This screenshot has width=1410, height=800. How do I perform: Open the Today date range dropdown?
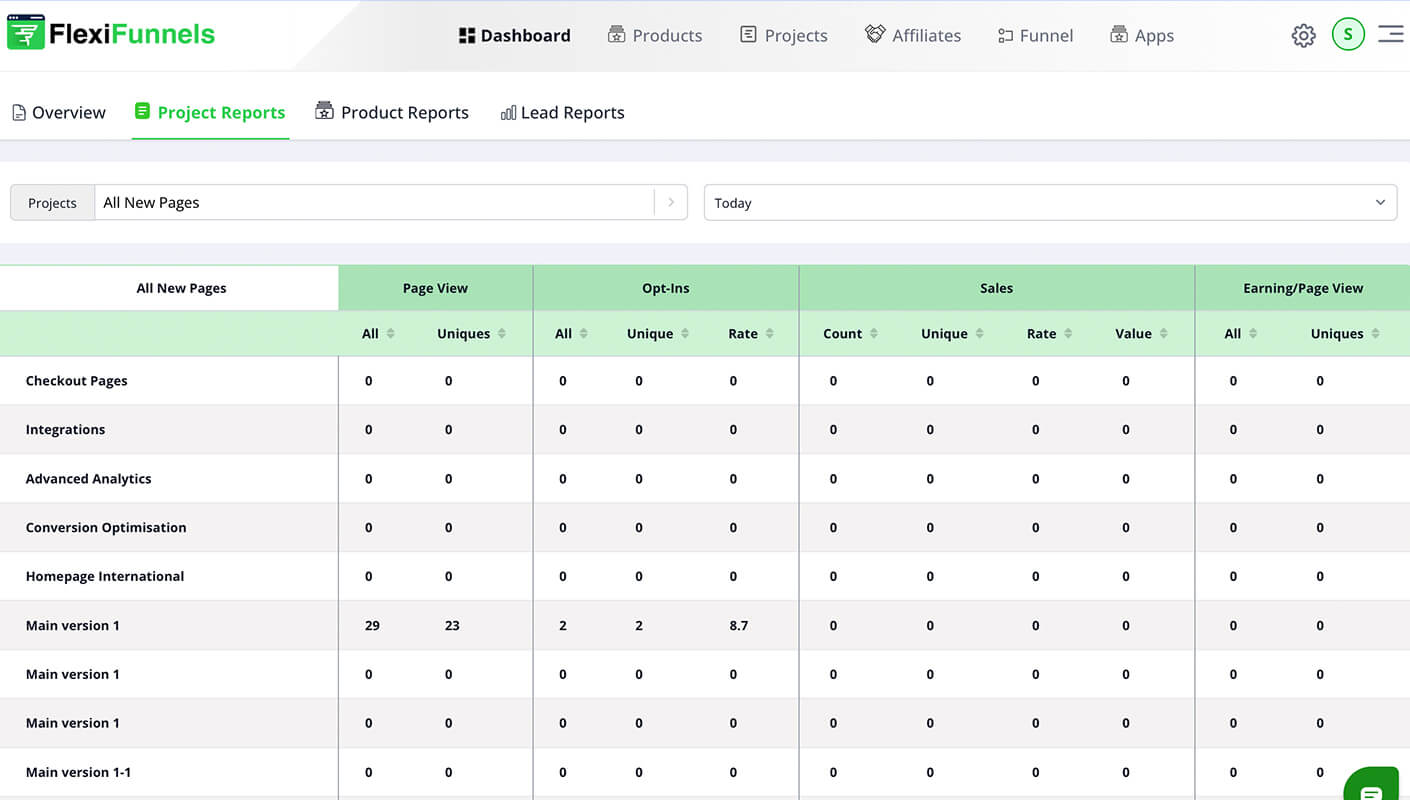click(x=1050, y=202)
